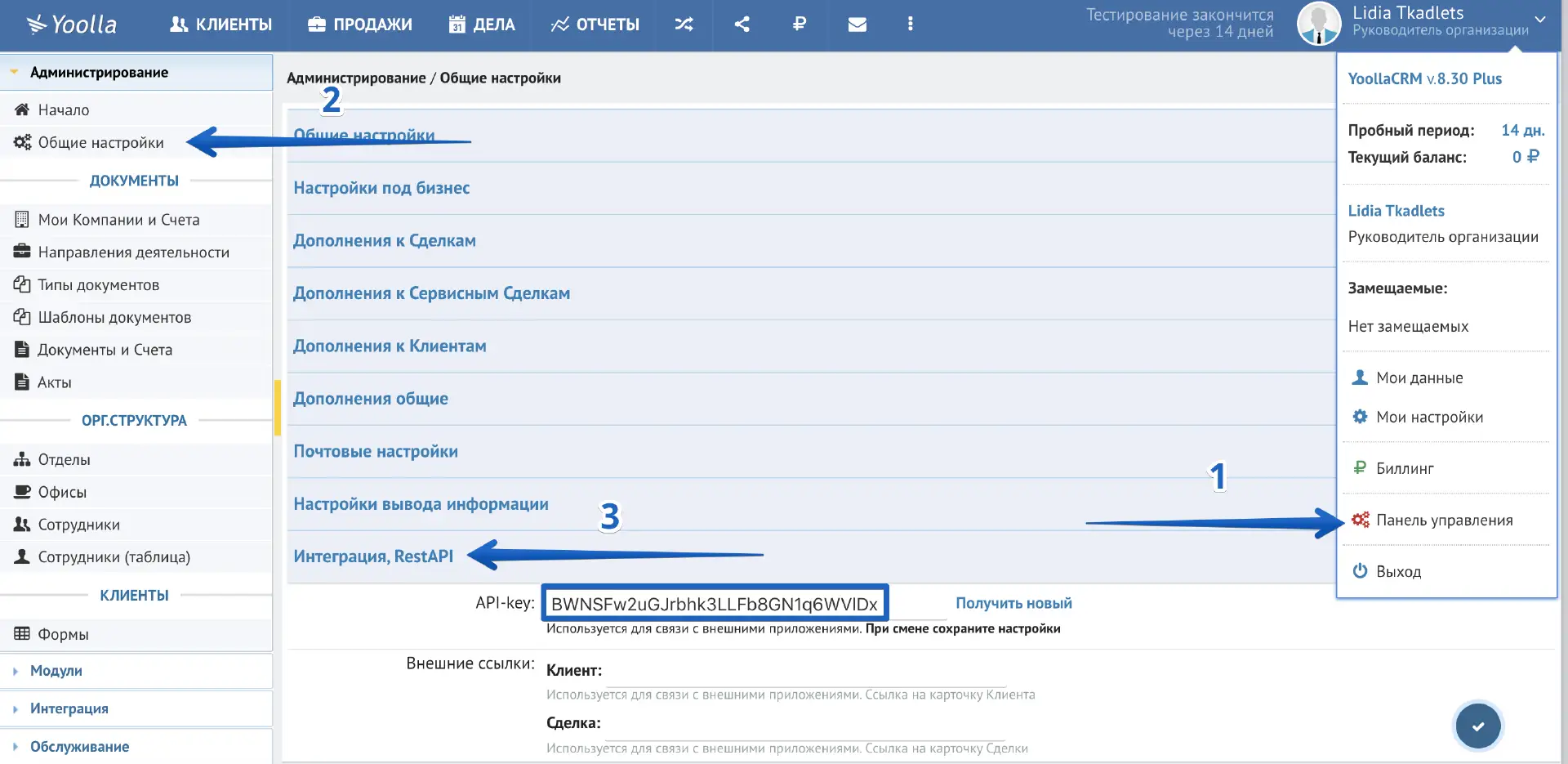
Task: Open the КЛИЕНТЫ top menu
Action: coord(220,25)
